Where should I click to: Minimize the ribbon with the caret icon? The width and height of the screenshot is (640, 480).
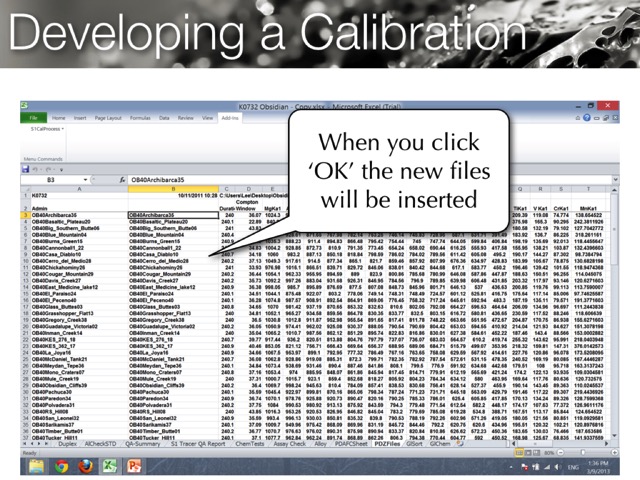578,118
